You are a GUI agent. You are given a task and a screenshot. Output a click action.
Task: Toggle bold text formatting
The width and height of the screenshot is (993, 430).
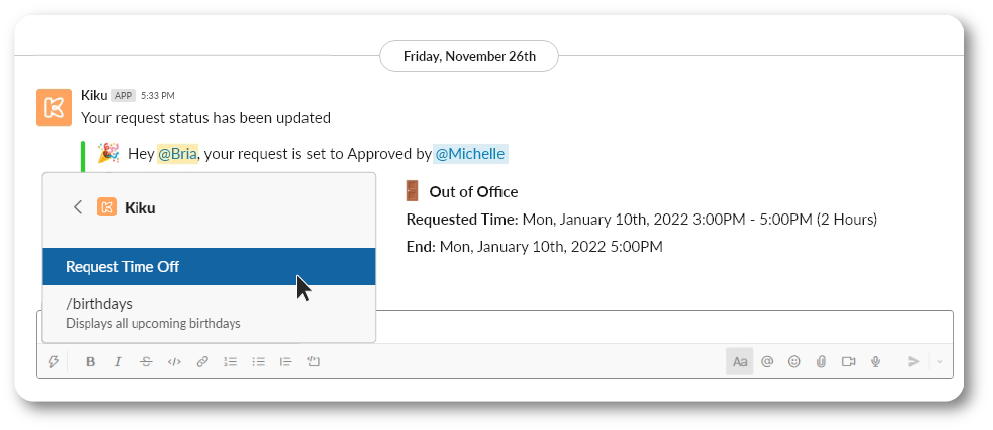(91, 362)
